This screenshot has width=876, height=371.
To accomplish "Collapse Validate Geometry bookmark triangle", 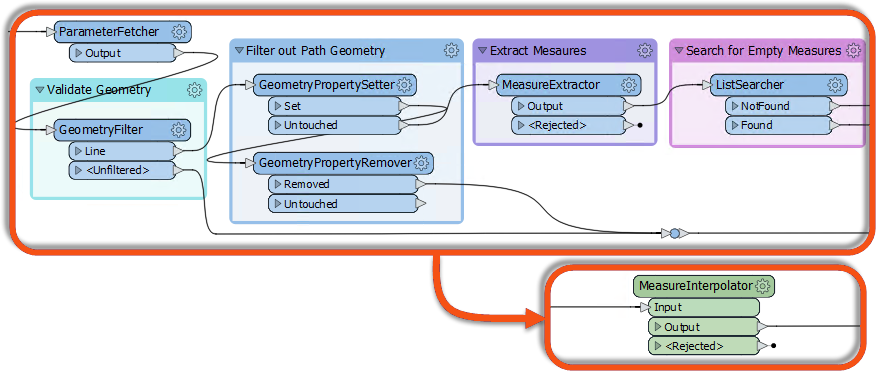I will [40, 89].
